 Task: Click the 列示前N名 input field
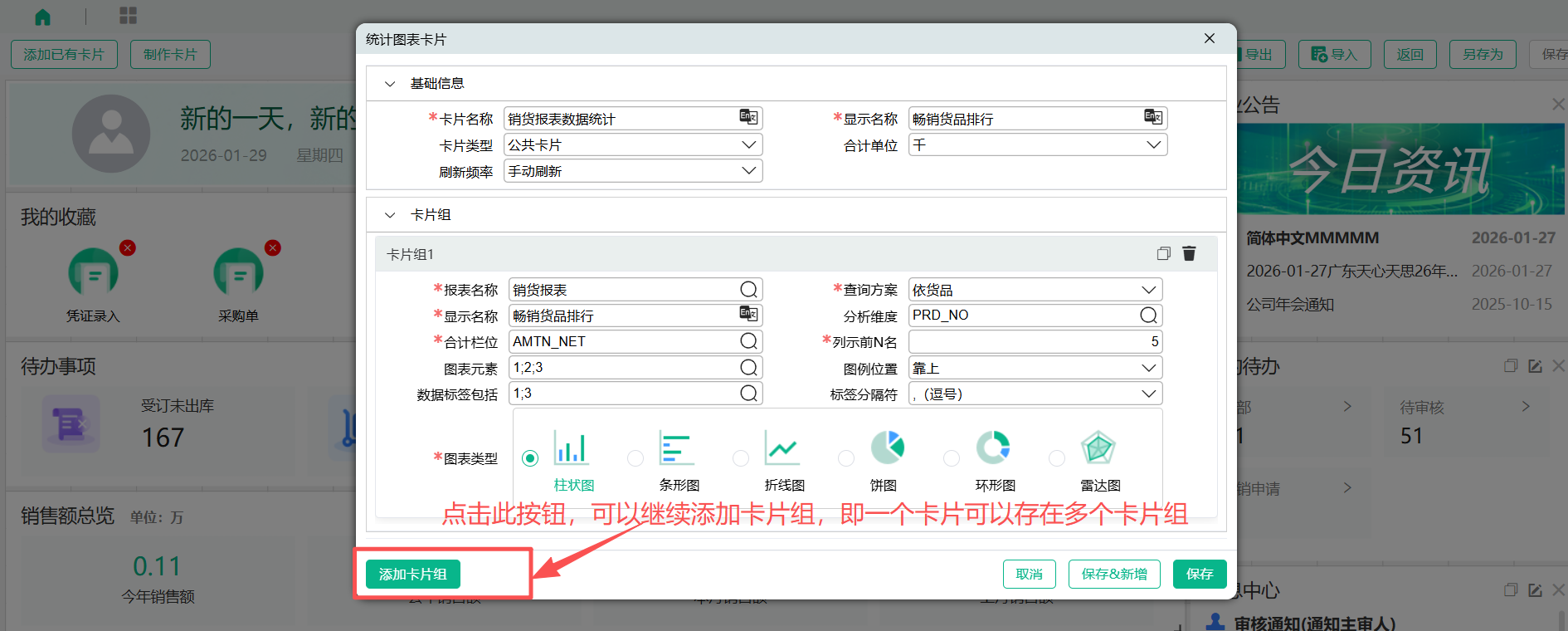tap(1034, 342)
